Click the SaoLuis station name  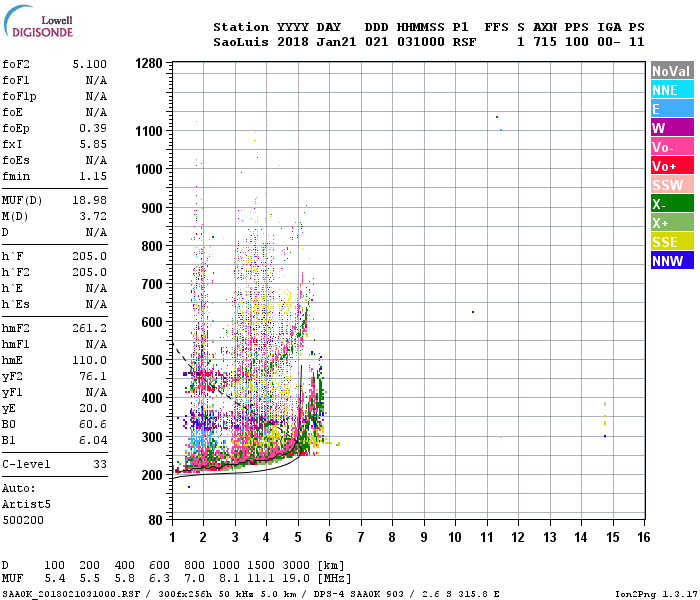pyautogui.click(x=241, y=42)
